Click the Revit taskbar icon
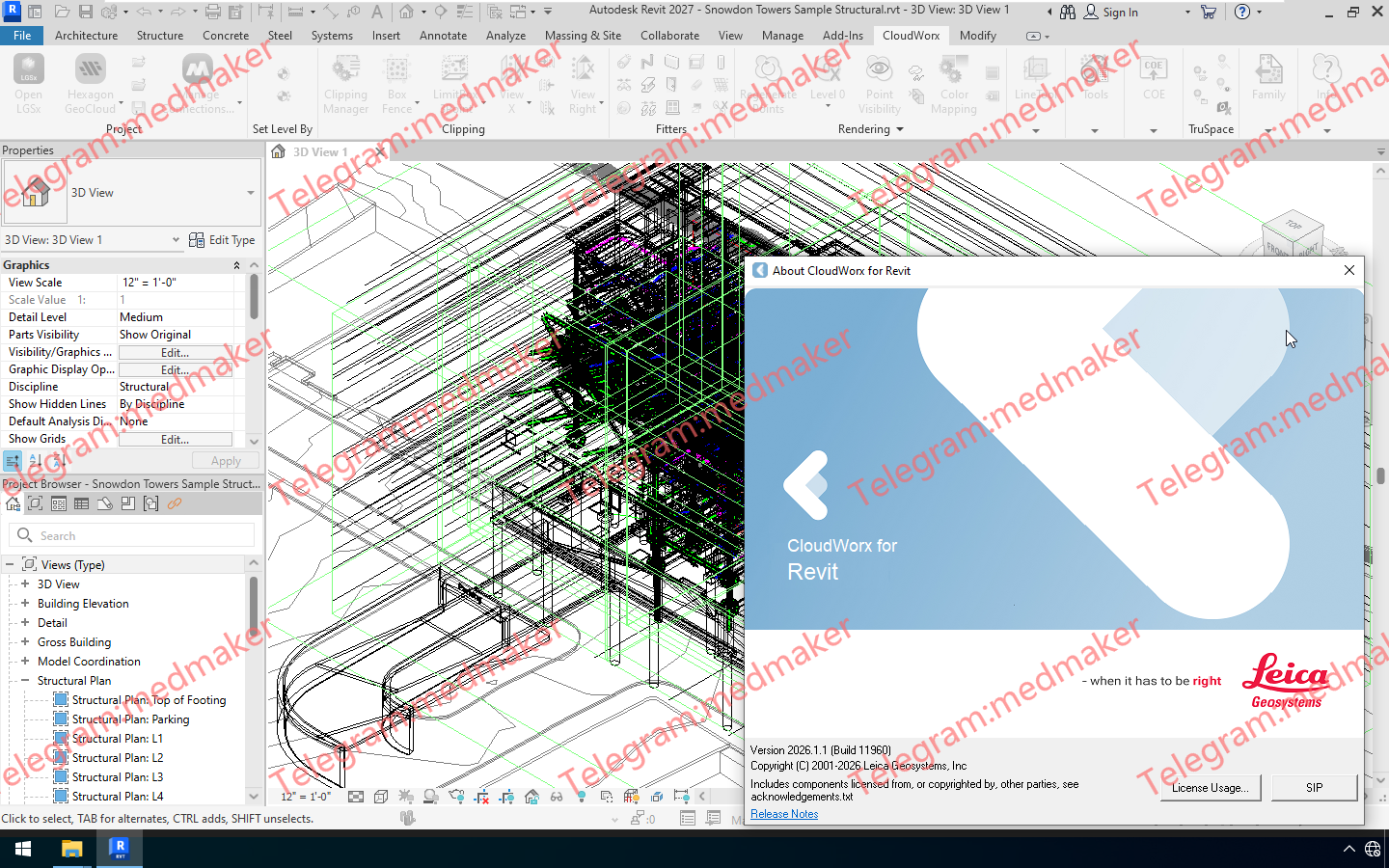Screen dimensions: 1389x868 tap(120, 849)
